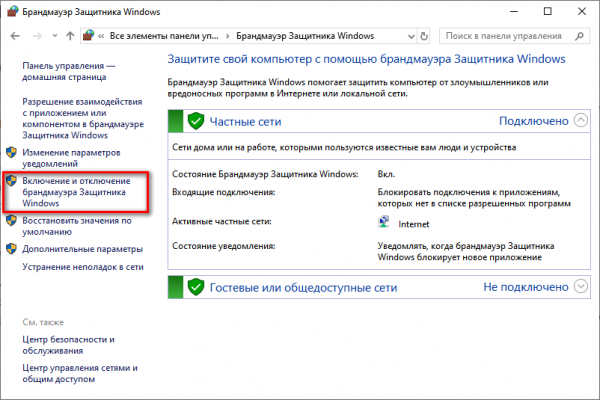Click the 'Internet' network name
Screen dimensions: 600x400
(414, 224)
